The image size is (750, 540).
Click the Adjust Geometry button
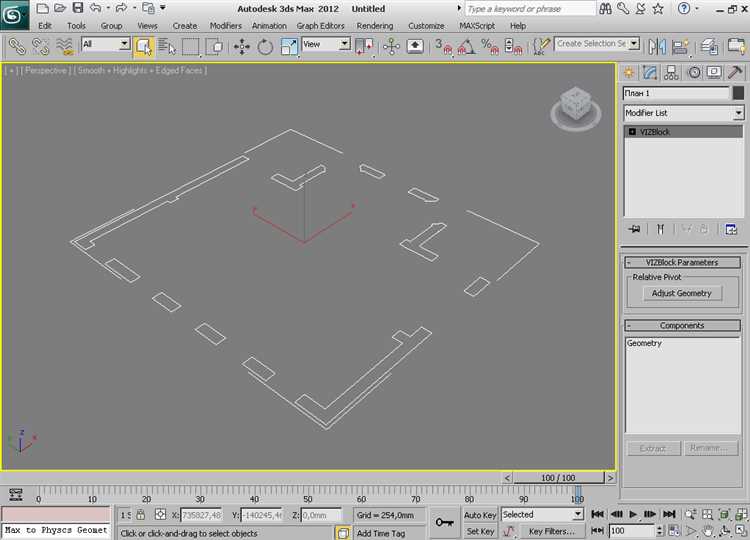(x=681, y=293)
